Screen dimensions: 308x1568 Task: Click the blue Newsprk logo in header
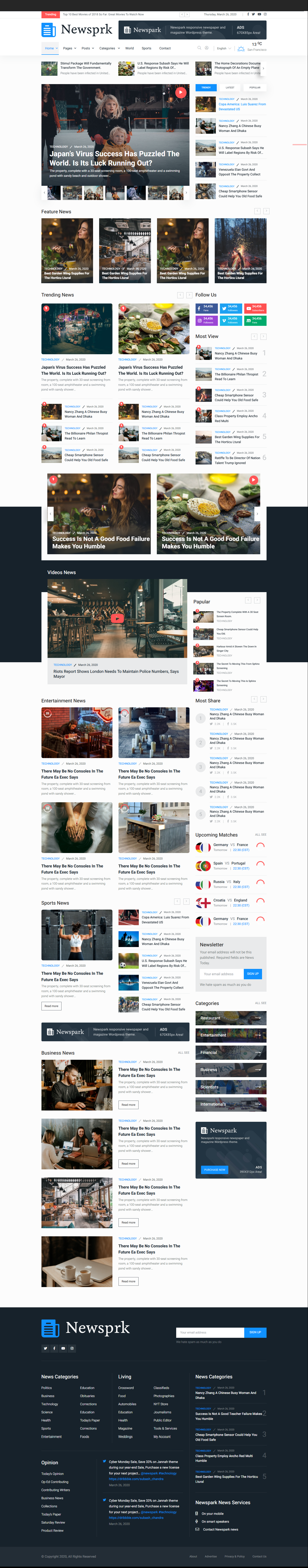[x=77, y=29]
